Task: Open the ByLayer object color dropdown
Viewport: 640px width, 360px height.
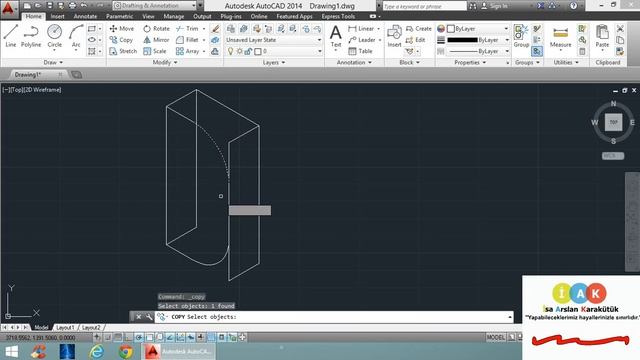Action: pyautogui.click(x=478, y=29)
